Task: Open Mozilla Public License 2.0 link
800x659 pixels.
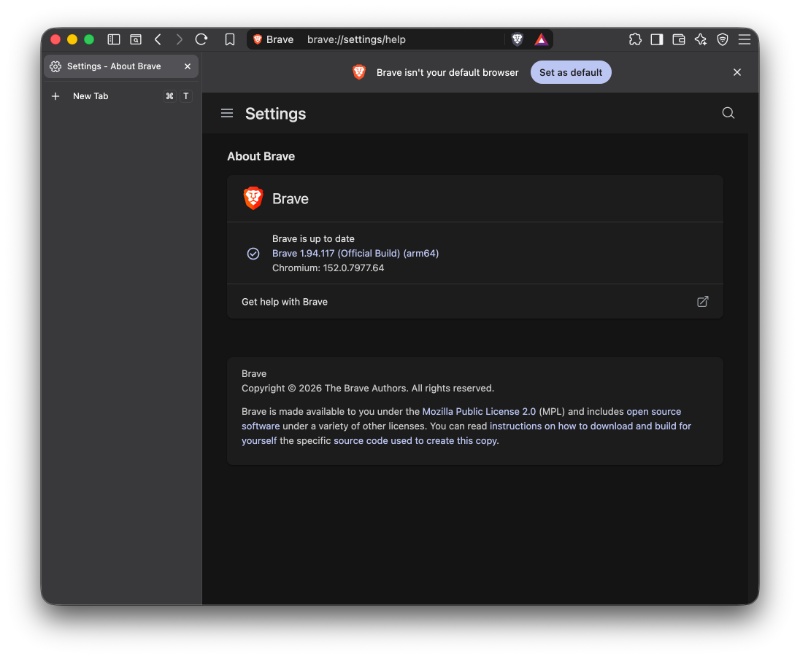Action: click(479, 412)
